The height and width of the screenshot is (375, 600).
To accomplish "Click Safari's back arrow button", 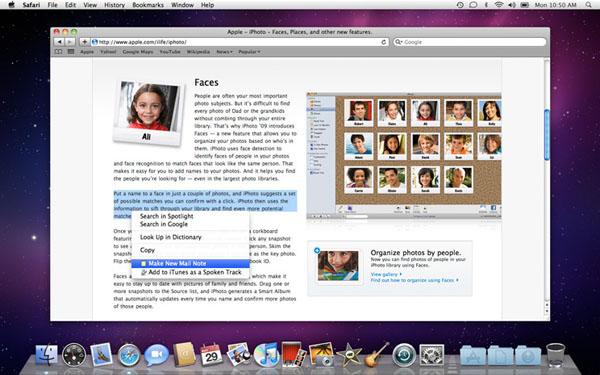I will tap(59, 42).
